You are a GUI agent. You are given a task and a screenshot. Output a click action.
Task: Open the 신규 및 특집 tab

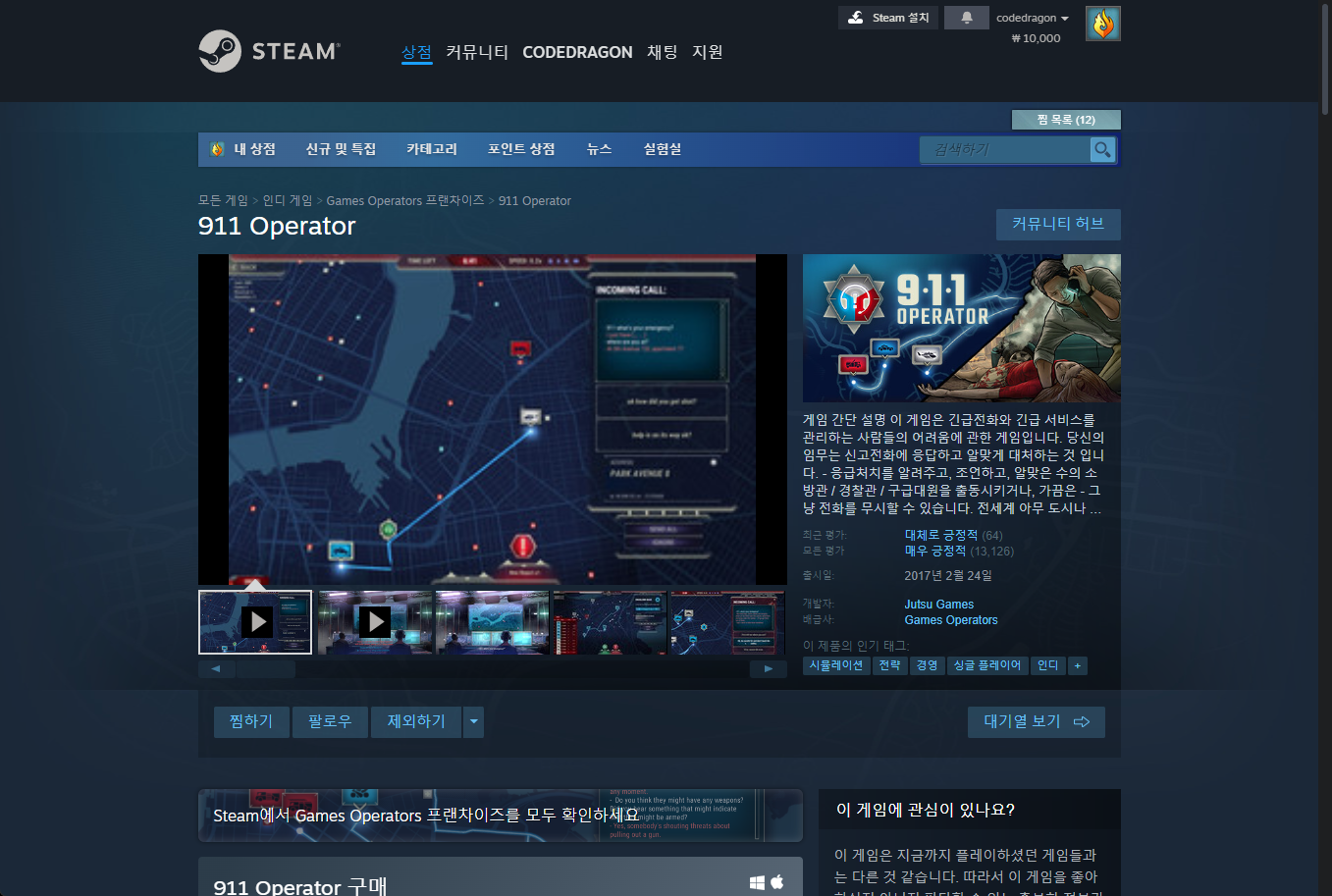tap(341, 149)
